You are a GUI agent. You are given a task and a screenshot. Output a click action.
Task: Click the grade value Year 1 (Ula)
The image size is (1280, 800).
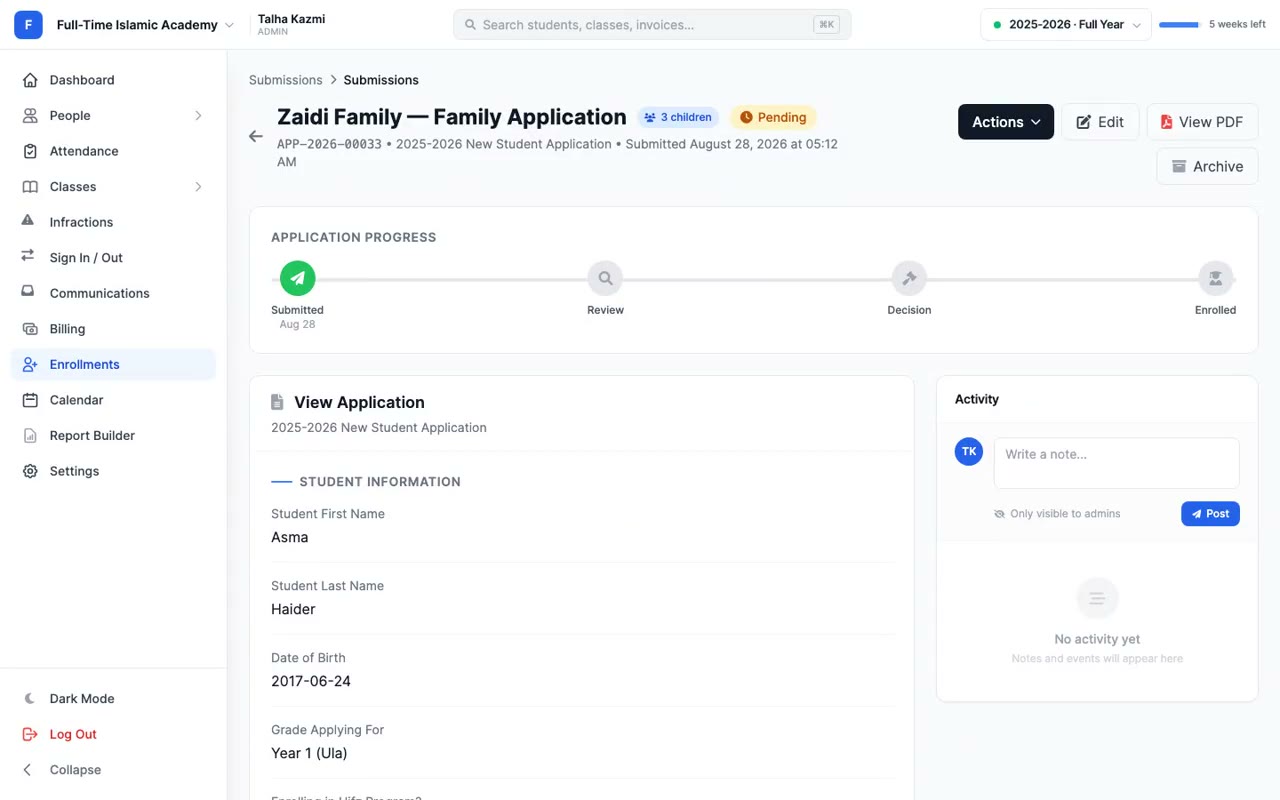point(309,753)
